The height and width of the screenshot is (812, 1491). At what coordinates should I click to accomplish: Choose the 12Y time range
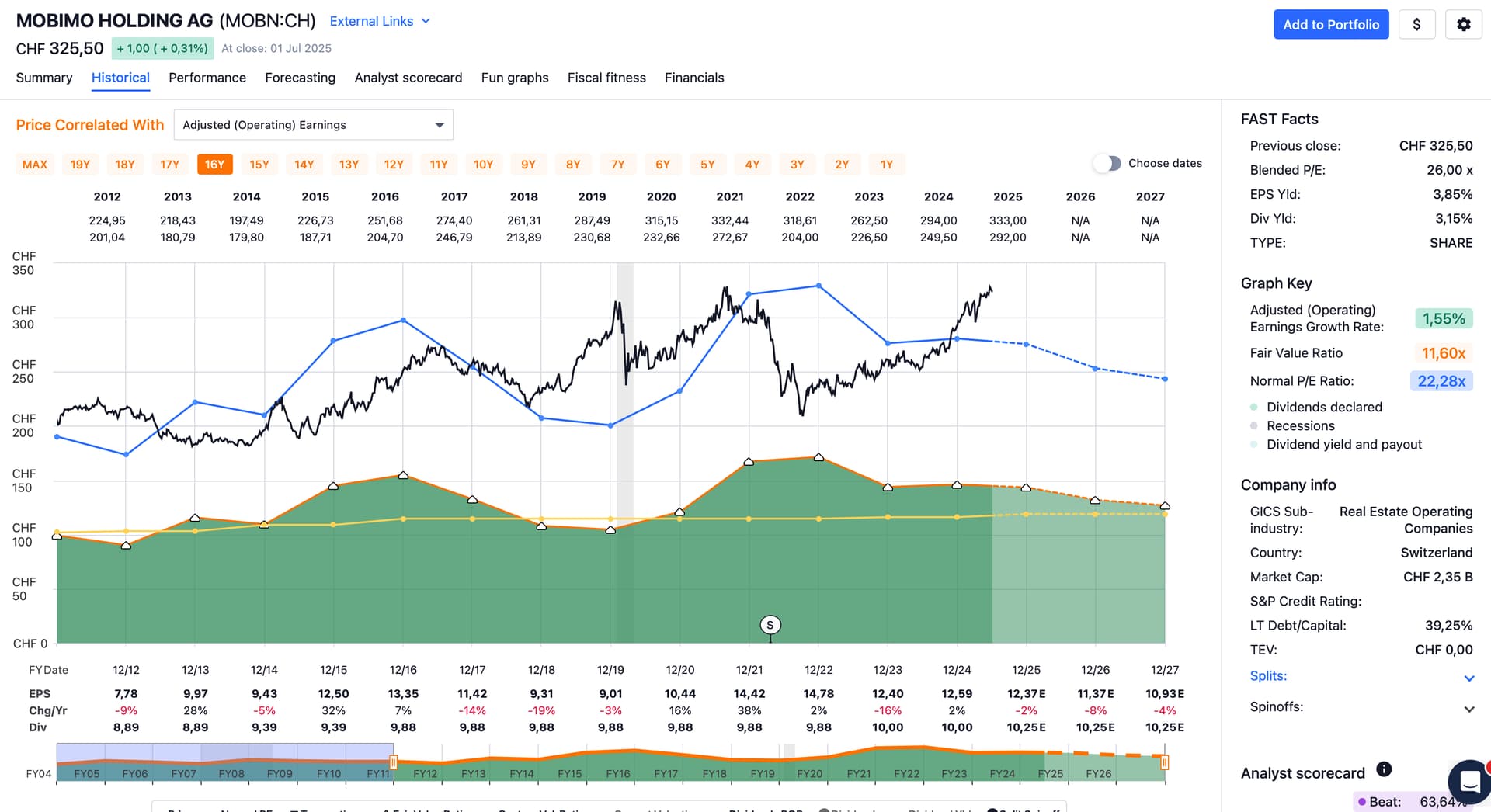pyautogui.click(x=394, y=165)
